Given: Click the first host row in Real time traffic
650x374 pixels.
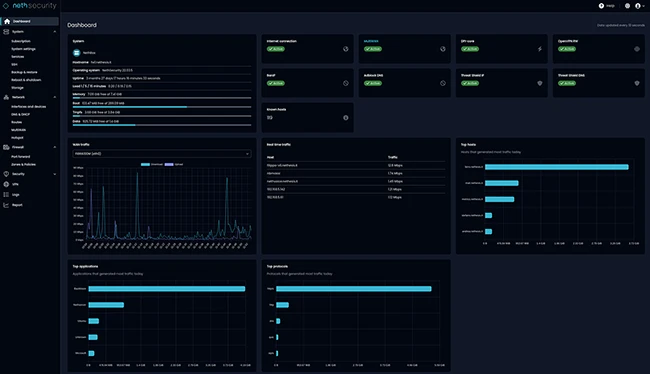Looking at the screenshot, I should (356, 165).
